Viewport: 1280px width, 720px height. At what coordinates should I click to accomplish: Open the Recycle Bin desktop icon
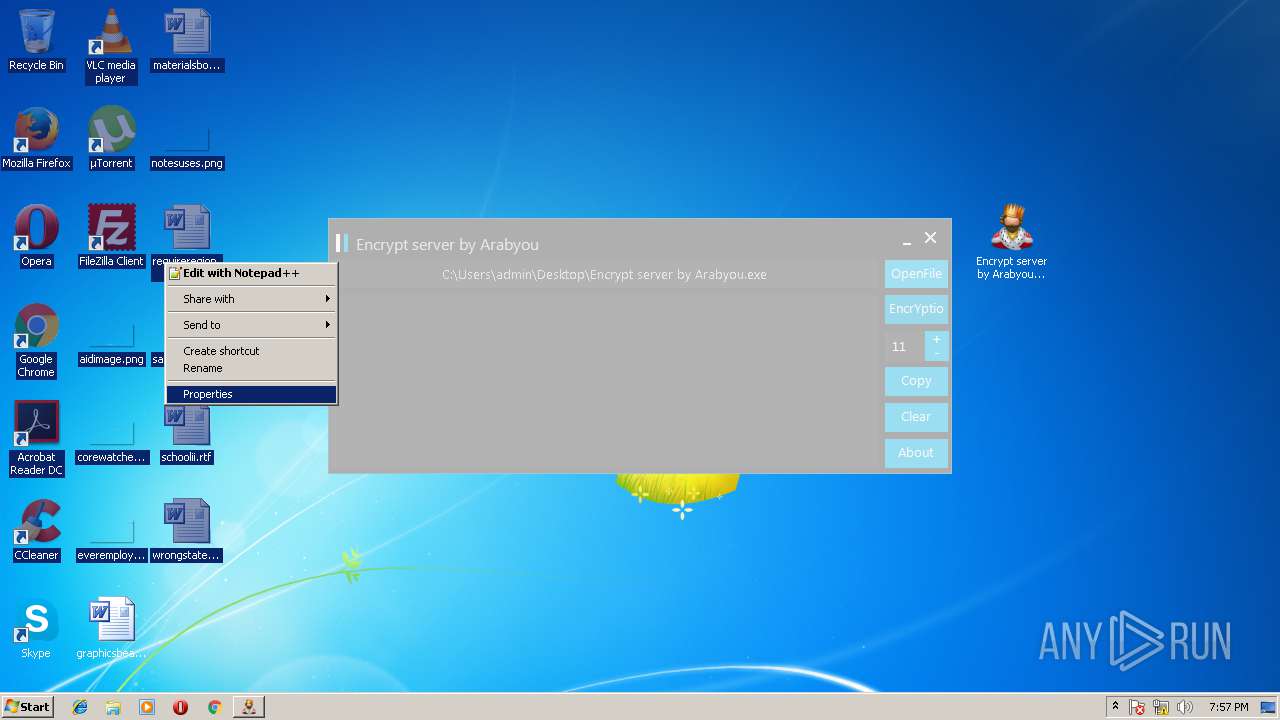(x=36, y=40)
